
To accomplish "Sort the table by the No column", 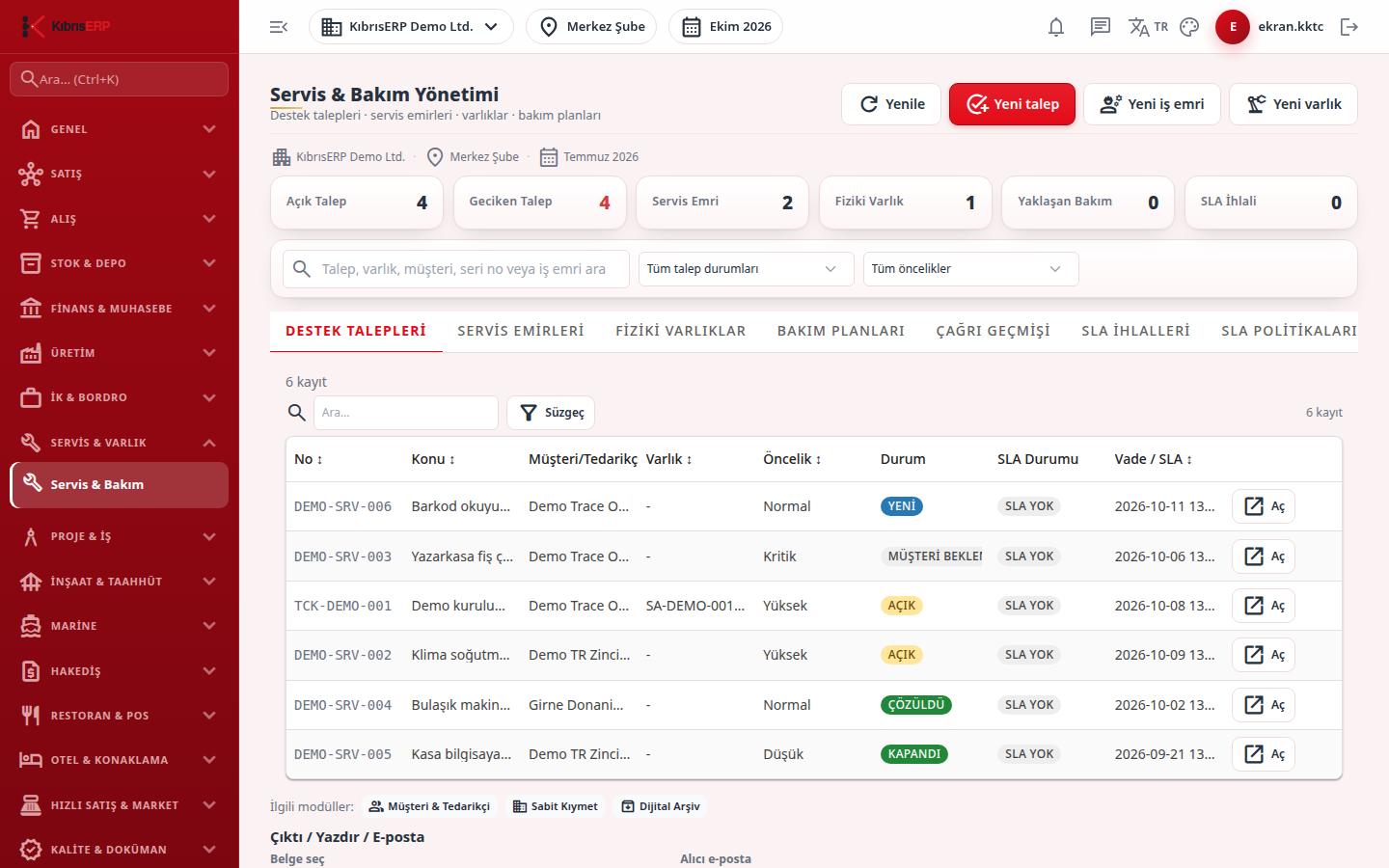I will point(309,459).
